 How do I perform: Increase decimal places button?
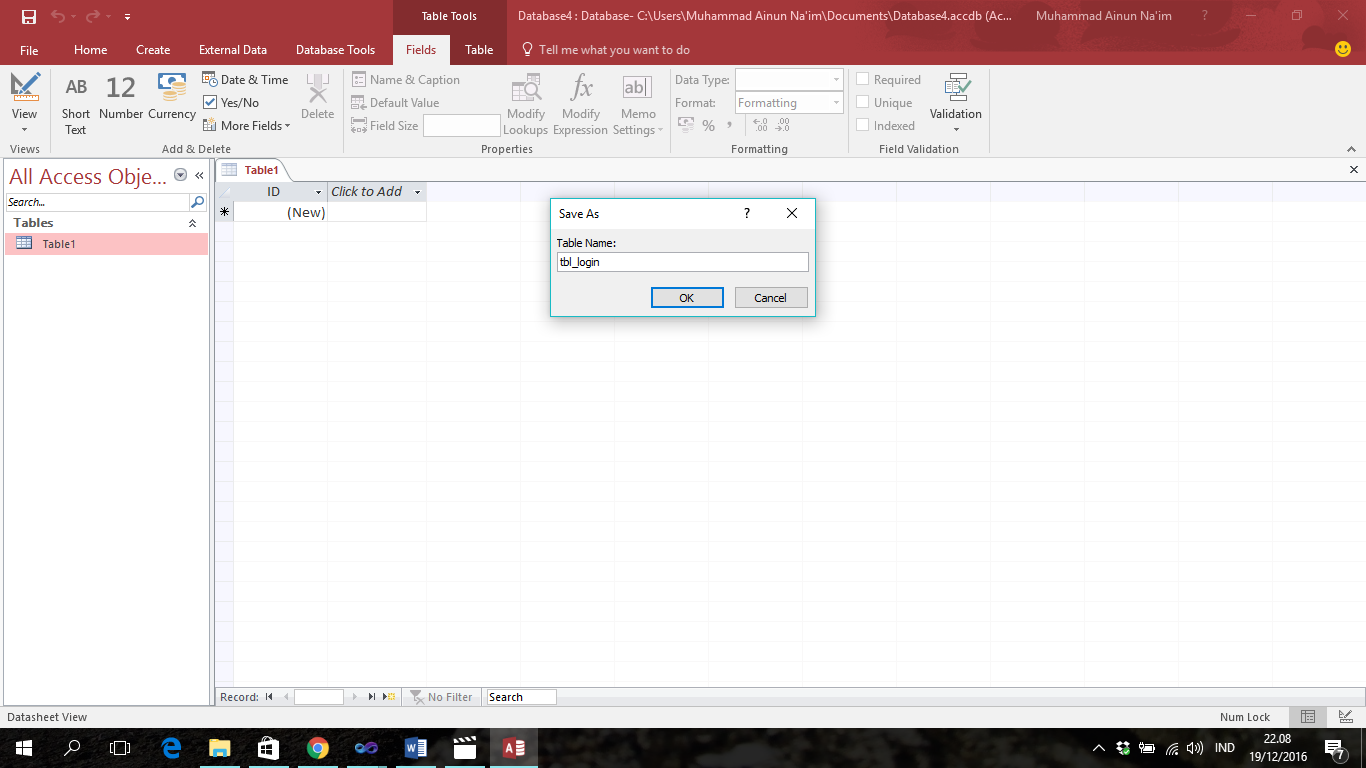click(761, 126)
